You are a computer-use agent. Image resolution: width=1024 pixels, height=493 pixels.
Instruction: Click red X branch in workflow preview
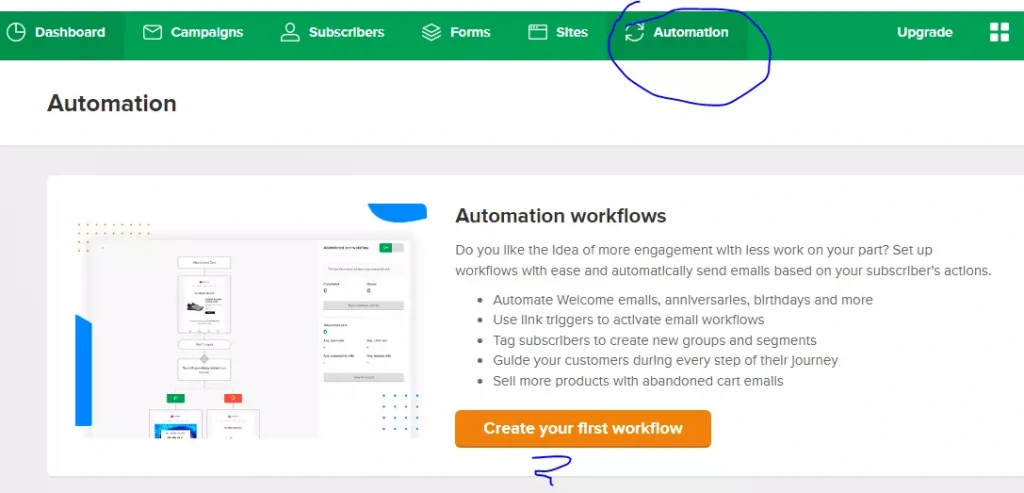[232, 398]
